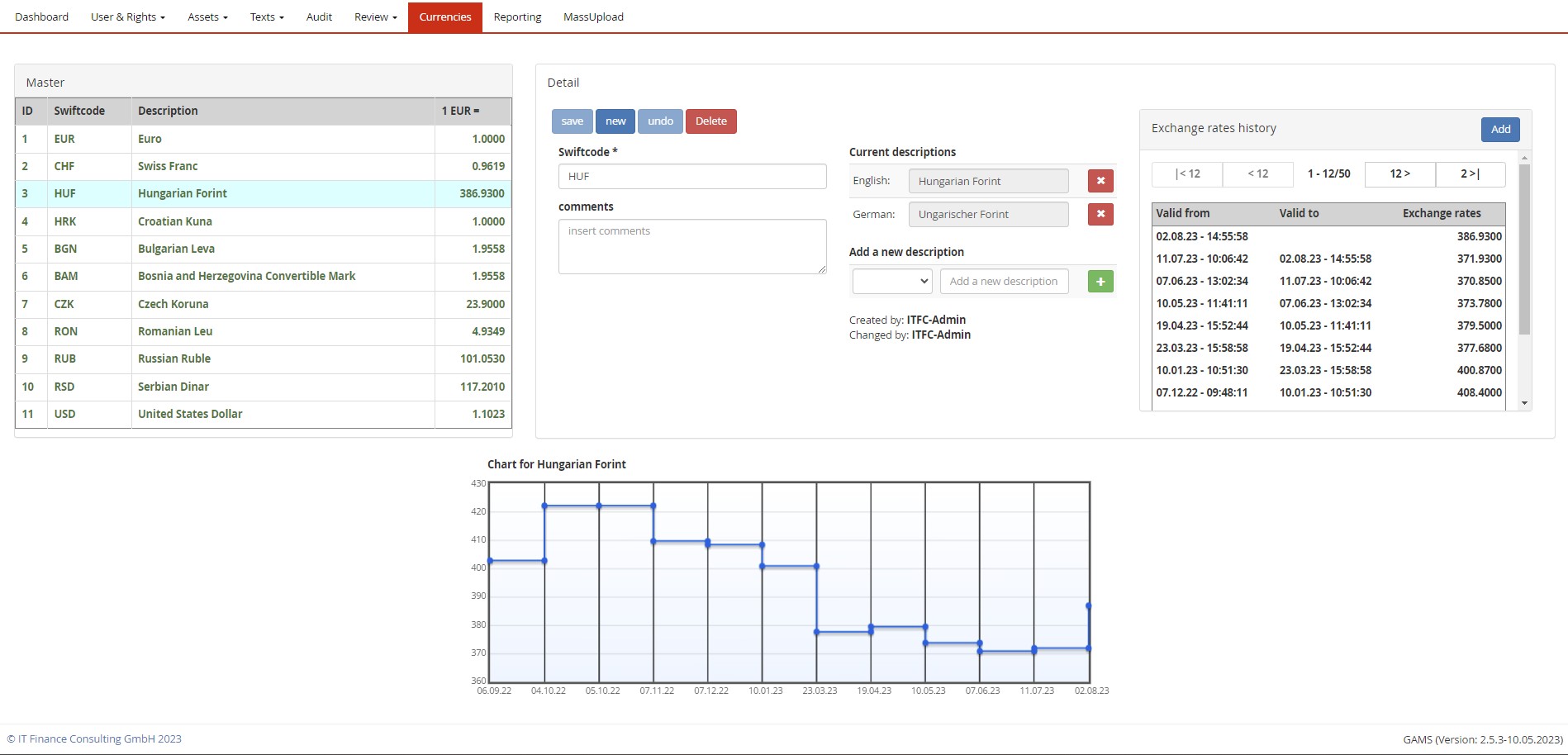Click the blue new button

[x=615, y=121]
